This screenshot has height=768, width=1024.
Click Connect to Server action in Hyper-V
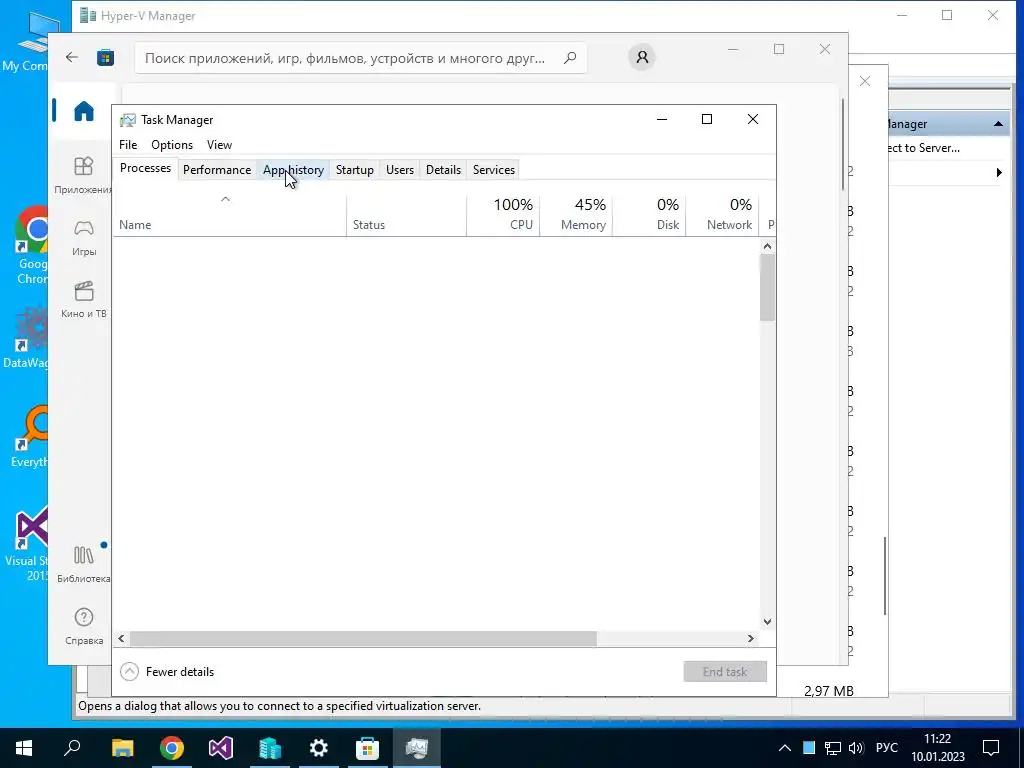[x=923, y=148]
